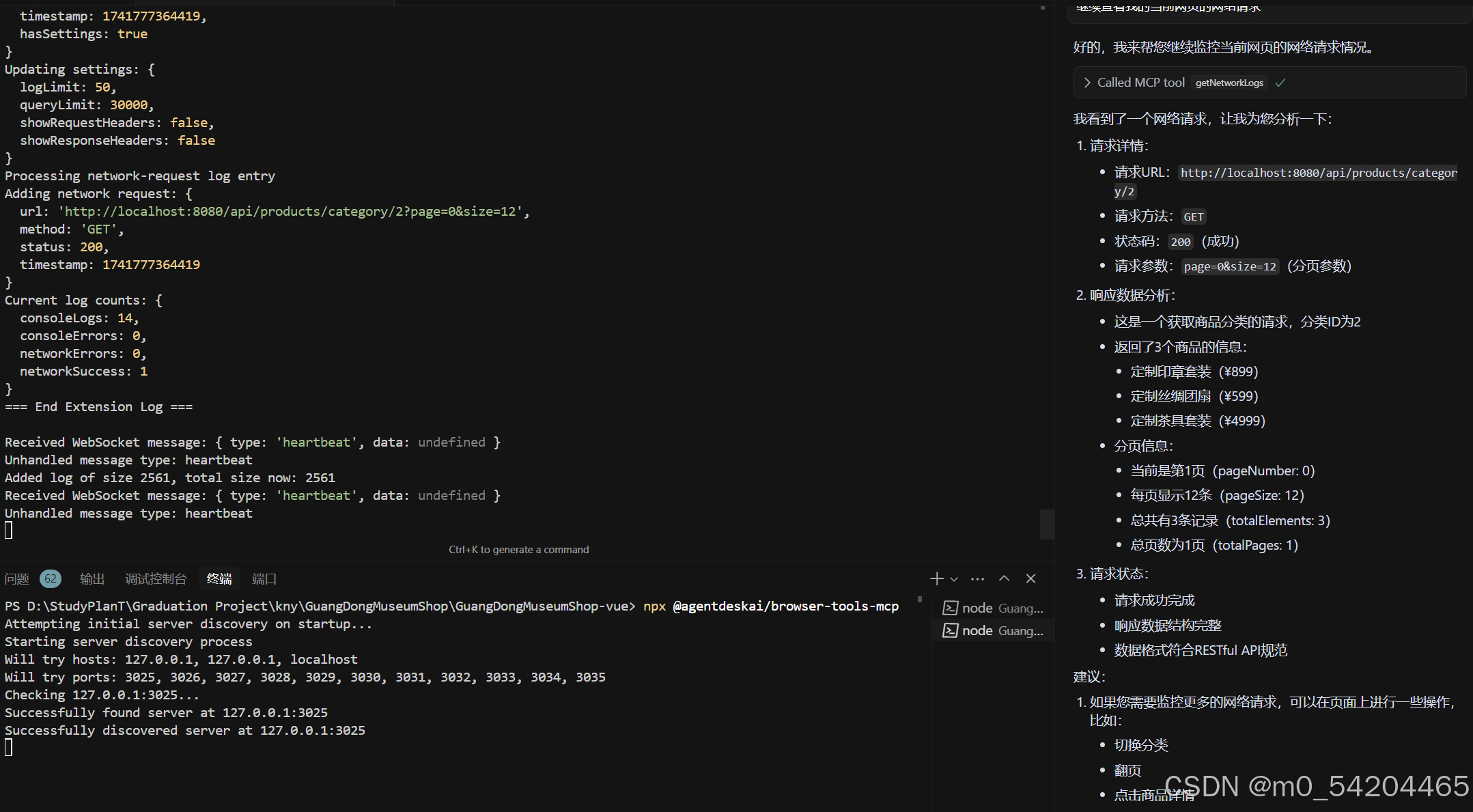This screenshot has width=1473, height=812.
Task: Click the lower terminal's scrollbar thumb
Action: coord(920,600)
